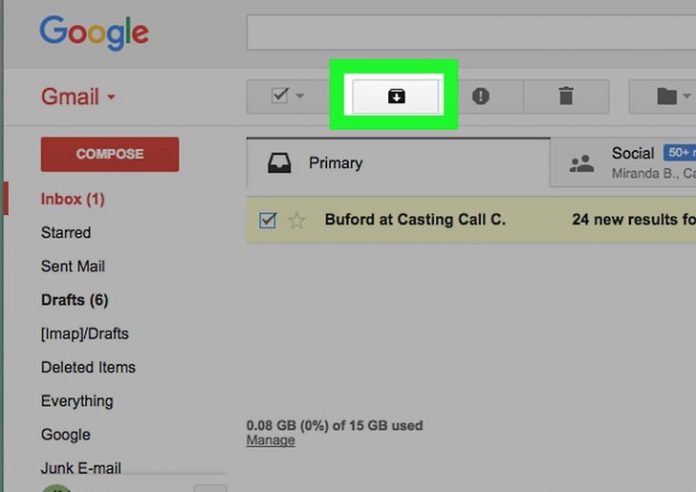Star the Buford at Casting Call email
The height and width of the screenshot is (492, 696).
(x=297, y=220)
